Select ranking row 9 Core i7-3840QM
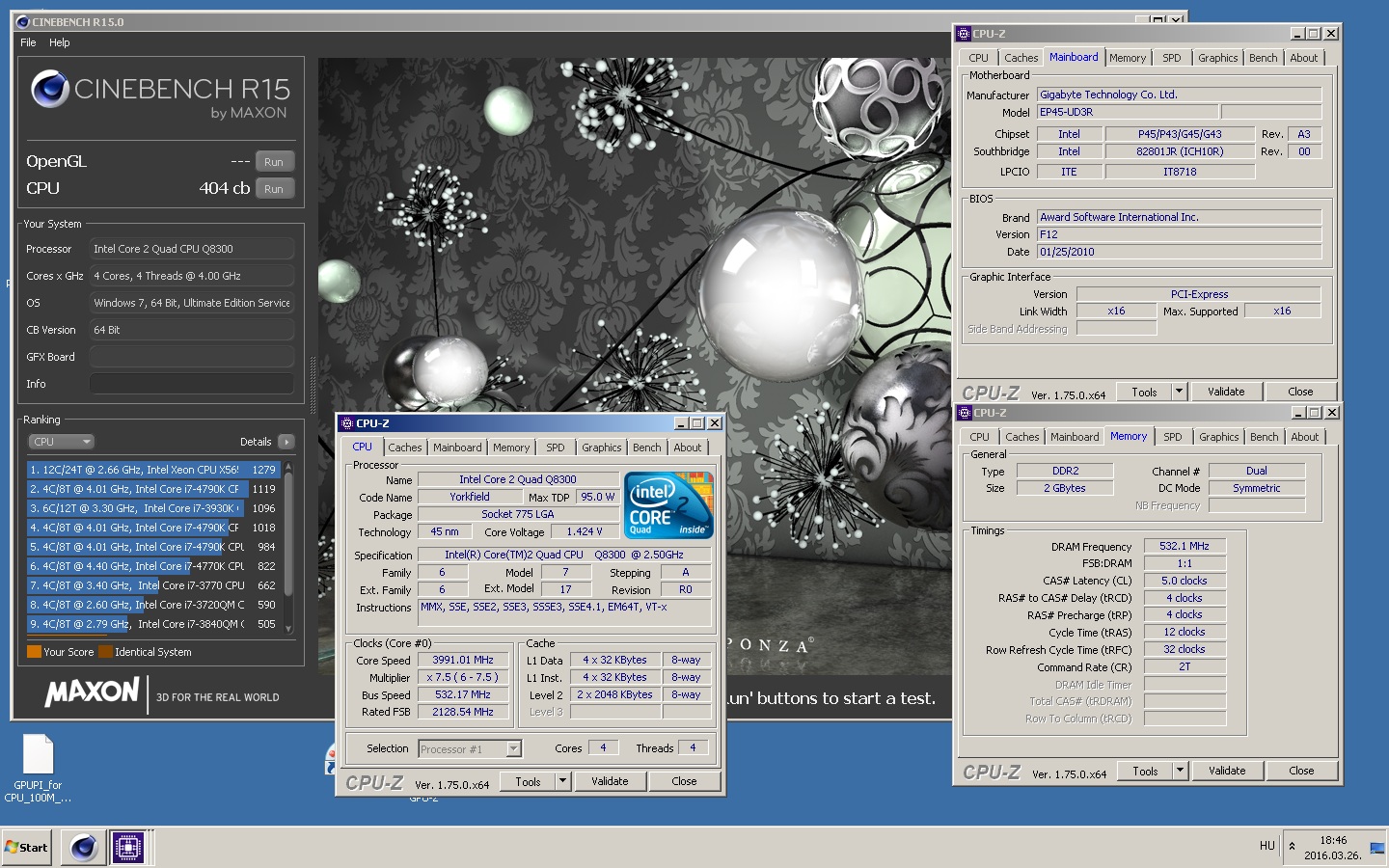Viewport: 1389px width, 868px height. 153,624
